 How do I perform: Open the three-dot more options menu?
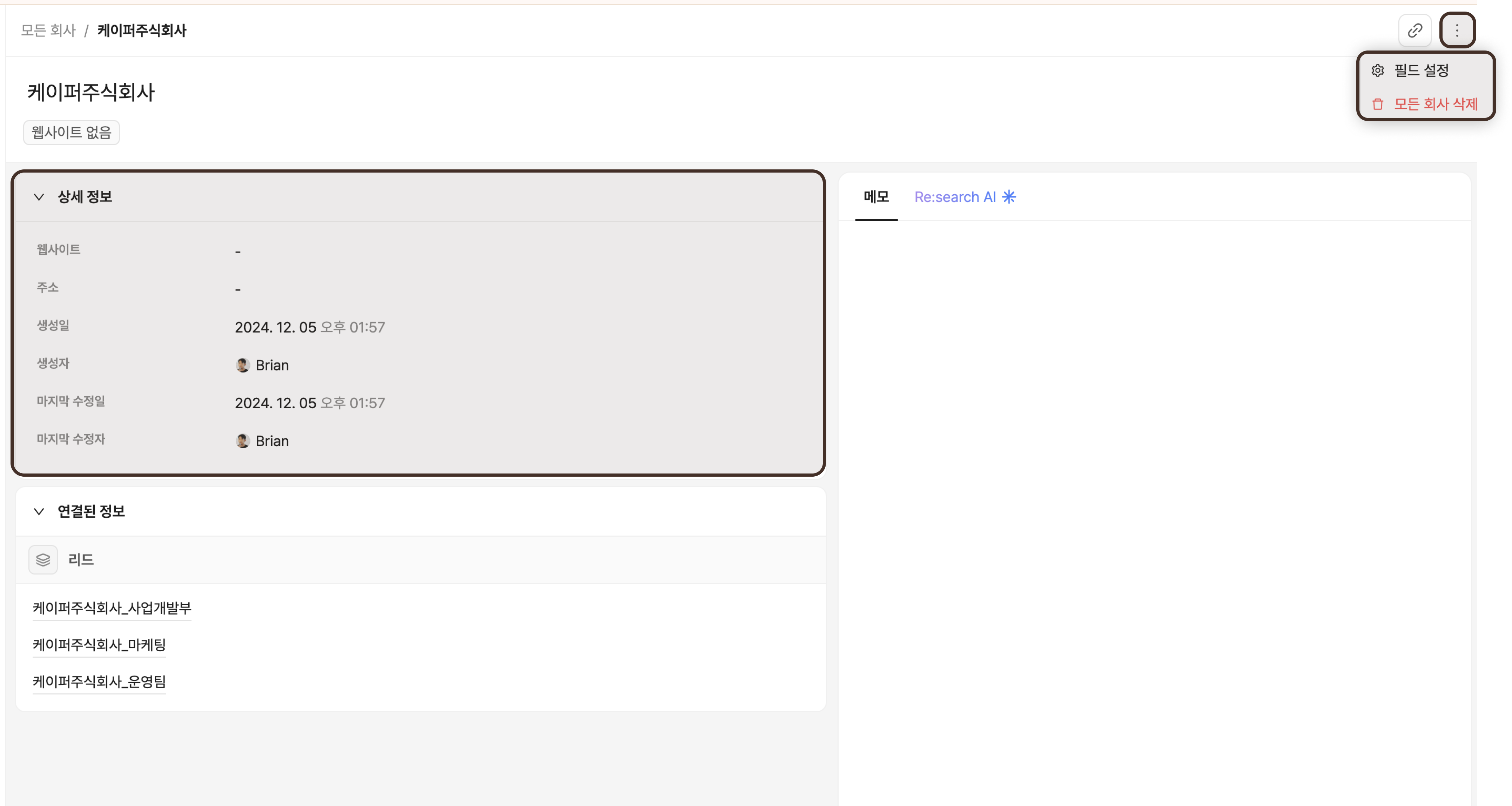[x=1457, y=30]
